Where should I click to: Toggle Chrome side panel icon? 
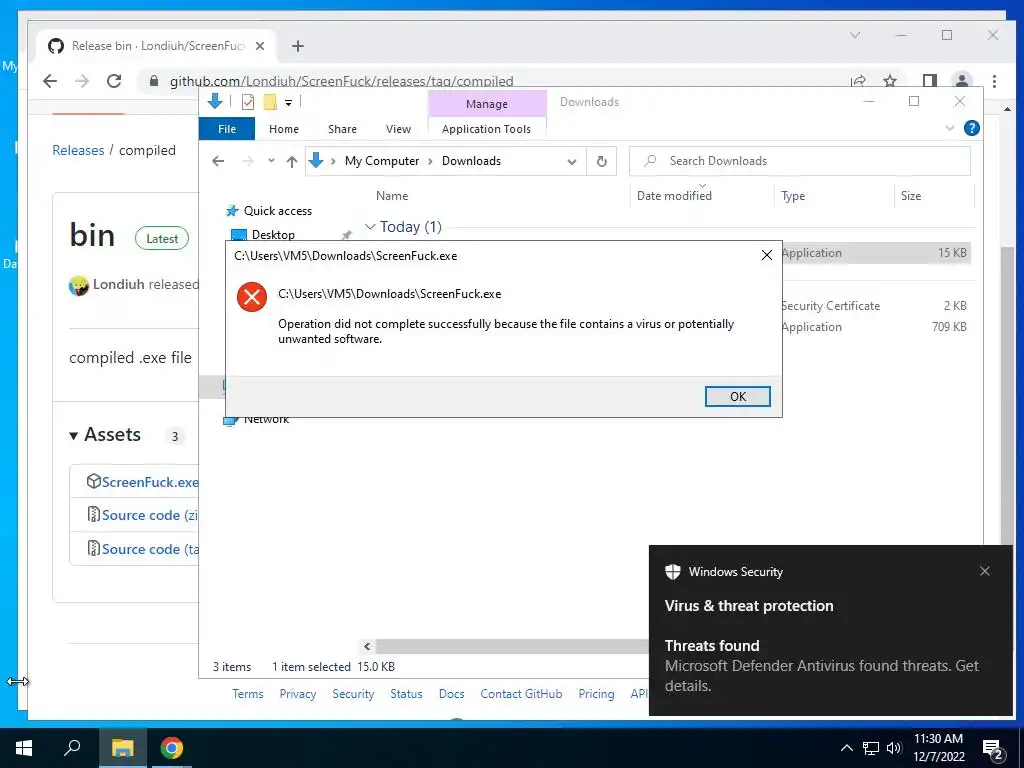(x=930, y=81)
